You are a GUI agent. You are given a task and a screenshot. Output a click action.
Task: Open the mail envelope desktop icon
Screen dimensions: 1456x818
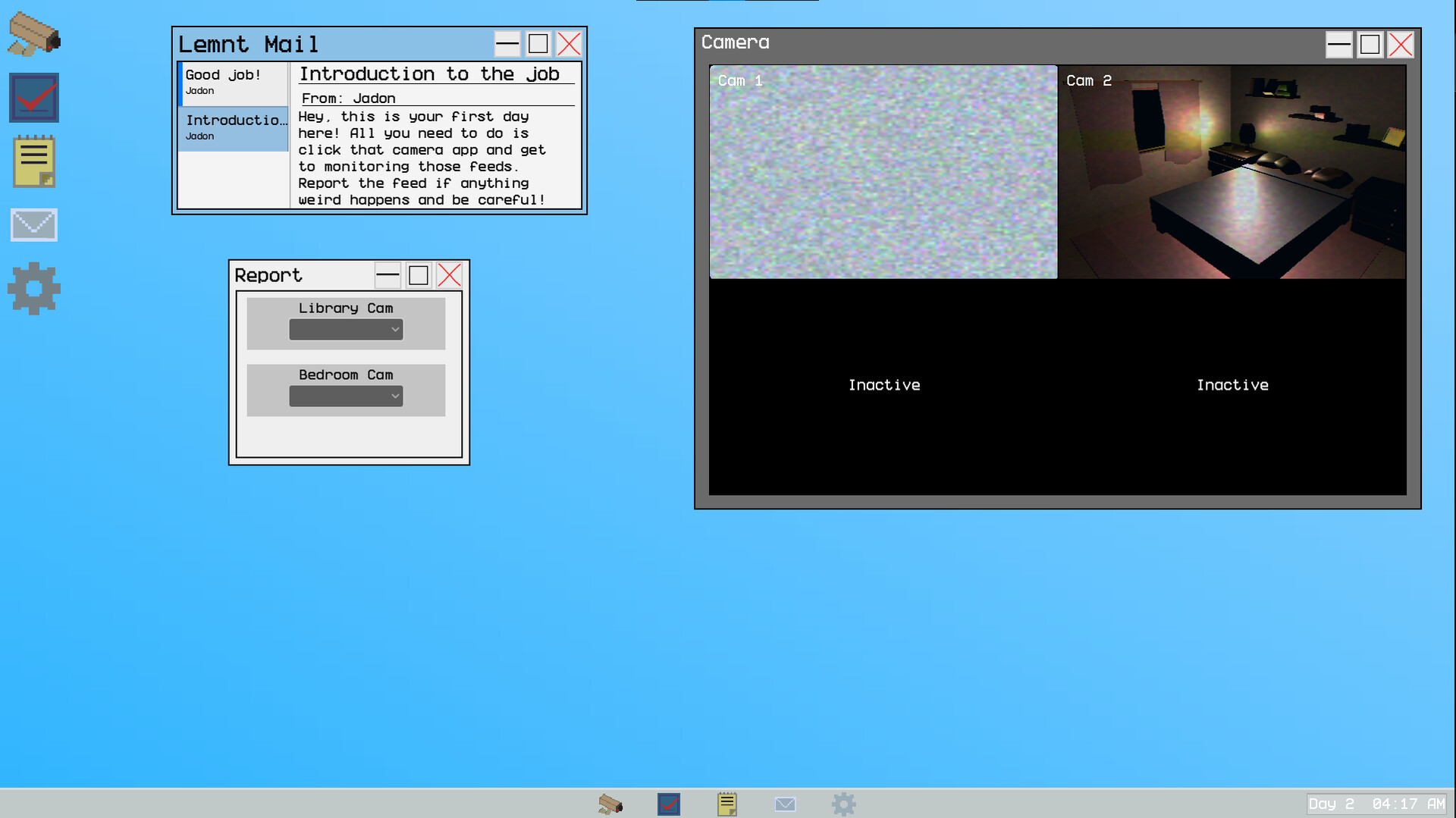(x=34, y=225)
